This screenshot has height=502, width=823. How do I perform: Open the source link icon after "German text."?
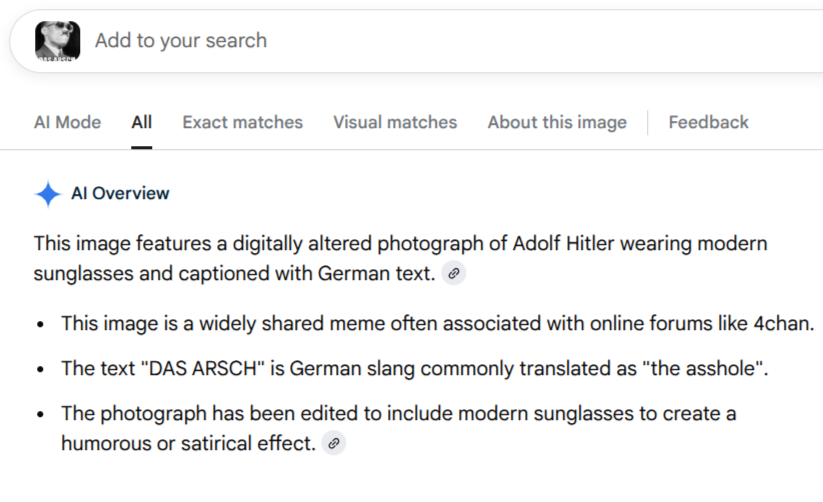pyautogui.click(x=453, y=273)
